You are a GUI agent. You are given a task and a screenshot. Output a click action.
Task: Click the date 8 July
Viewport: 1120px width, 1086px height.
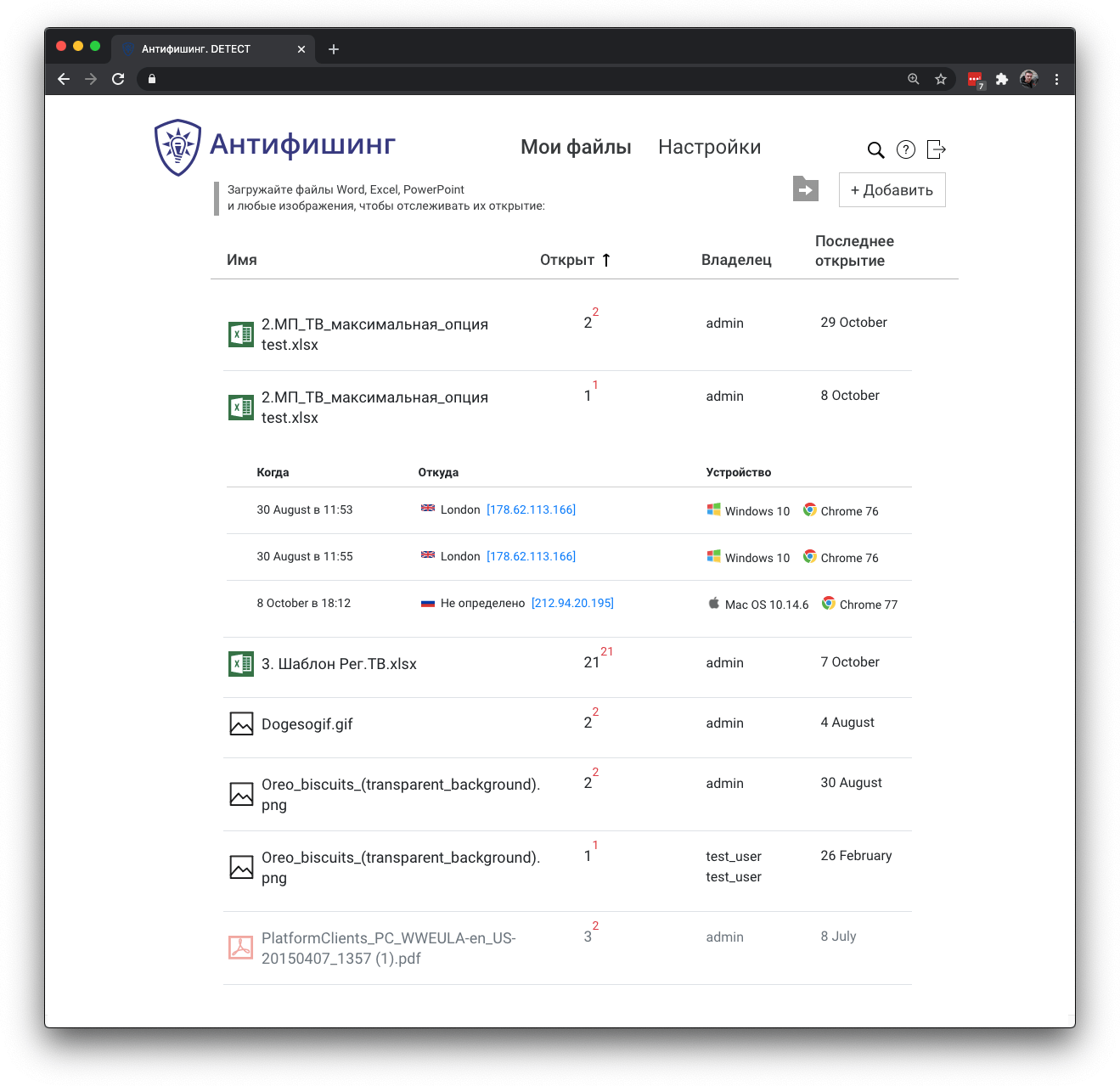coord(838,937)
